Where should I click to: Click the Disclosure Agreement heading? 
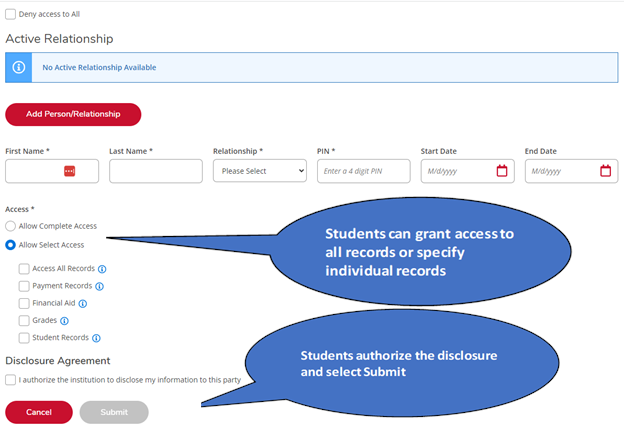pyautogui.click(x=58, y=361)
